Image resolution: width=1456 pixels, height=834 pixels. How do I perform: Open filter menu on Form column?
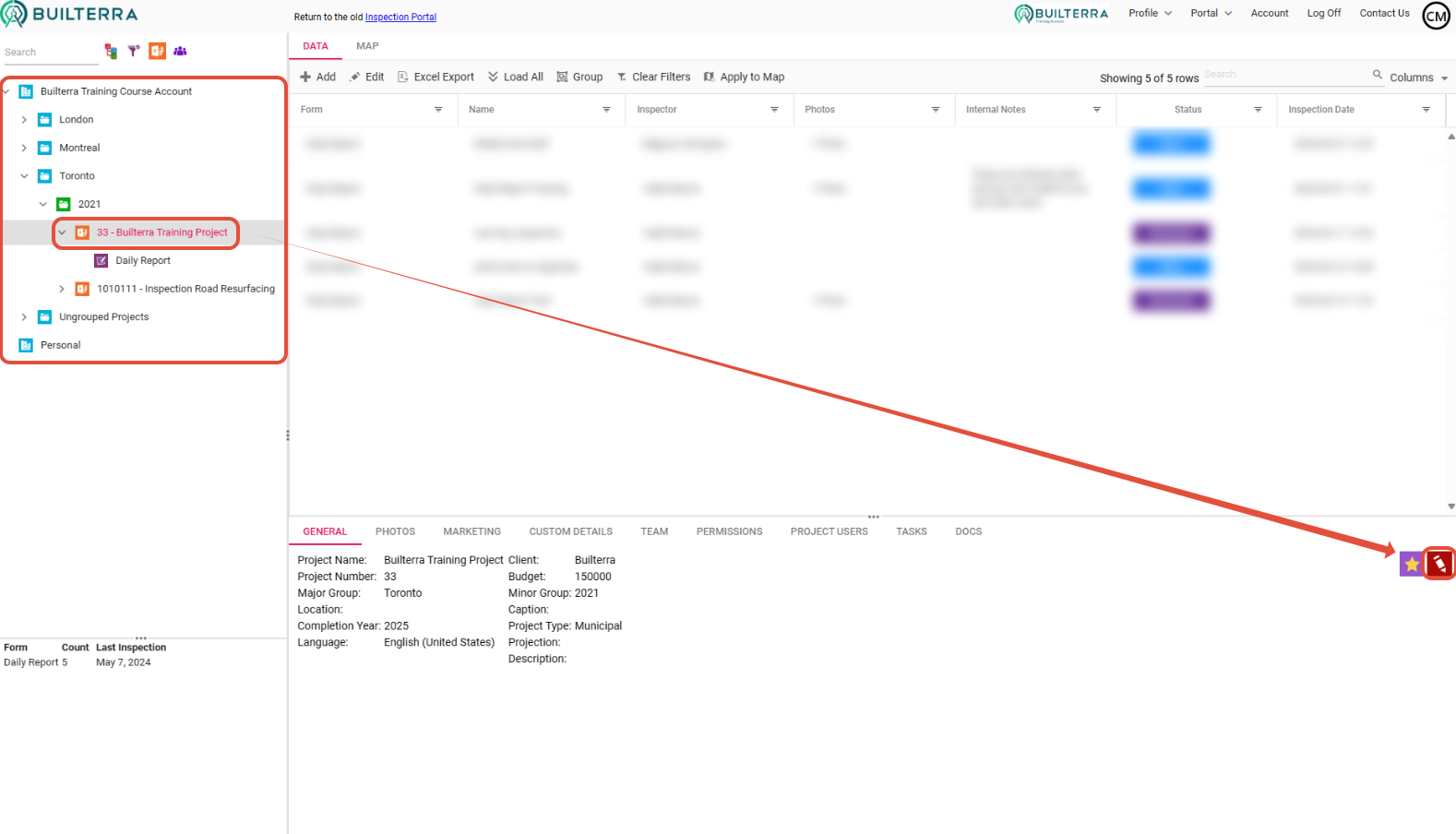coord(438,110)
